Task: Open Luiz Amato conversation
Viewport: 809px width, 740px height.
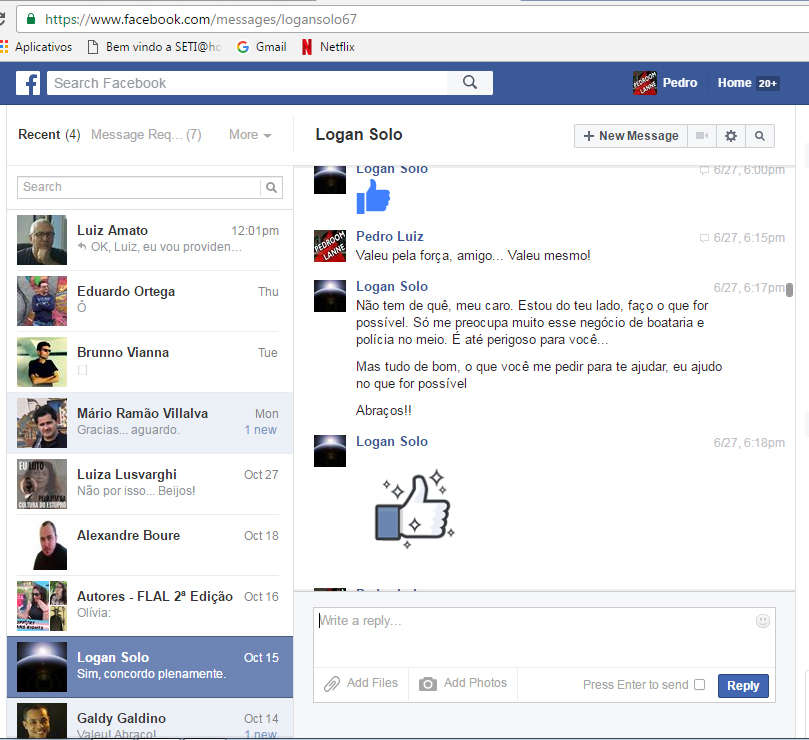Action: tap(150, 240)
